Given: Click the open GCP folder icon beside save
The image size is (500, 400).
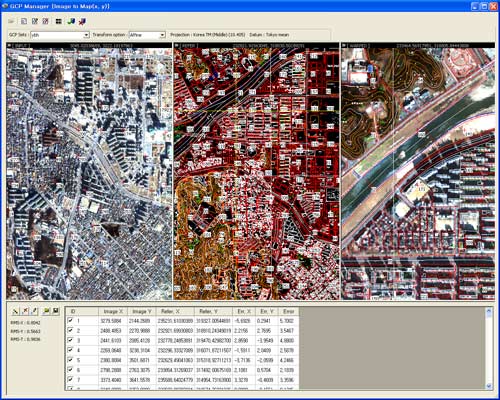Looking at the screenshot, I should click(x=46, y=311).
